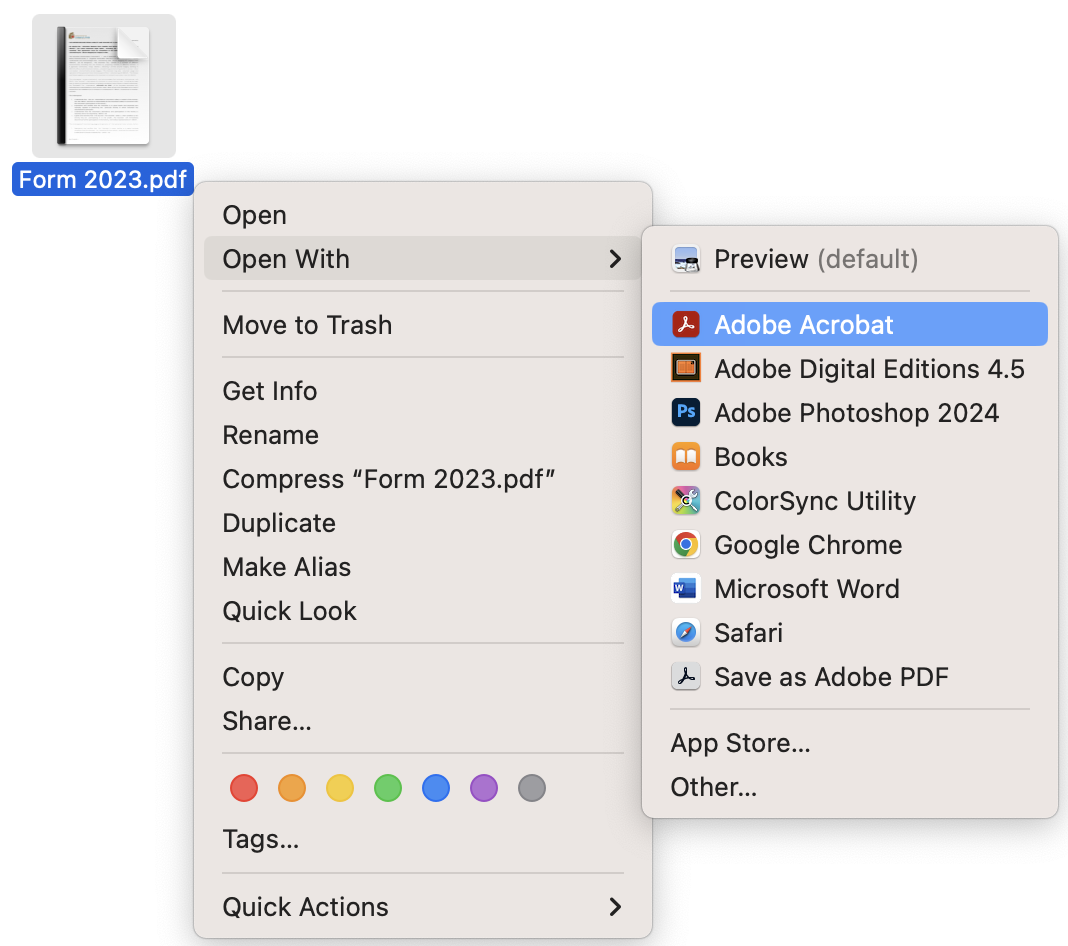Apply the purple tag color

point(484,788)
